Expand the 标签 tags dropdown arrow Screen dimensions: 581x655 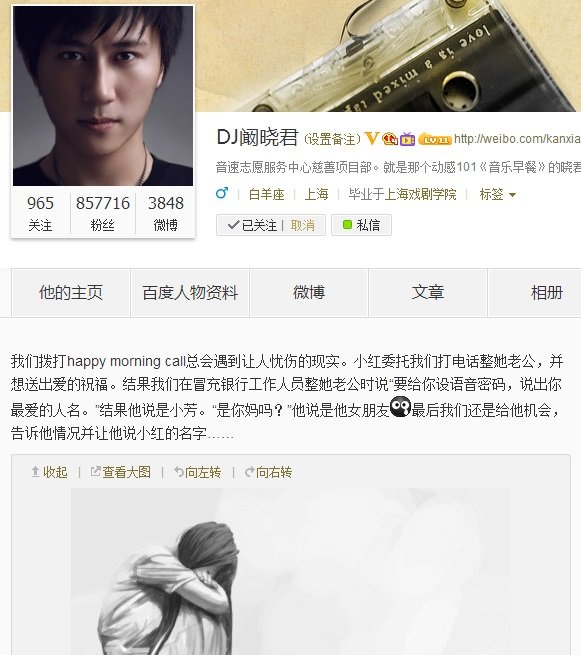[513, 195]
